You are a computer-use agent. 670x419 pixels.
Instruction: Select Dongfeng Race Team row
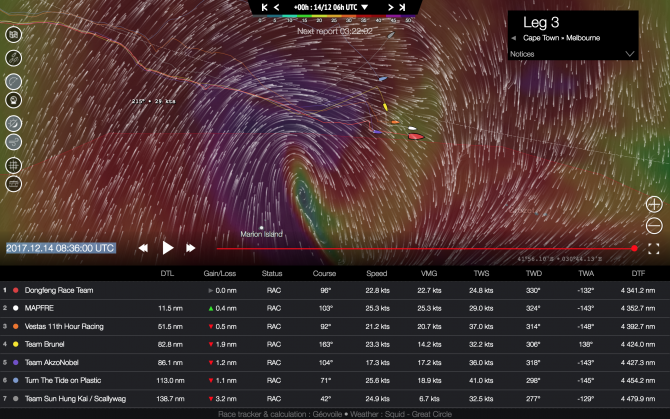(x=59, y=289)
